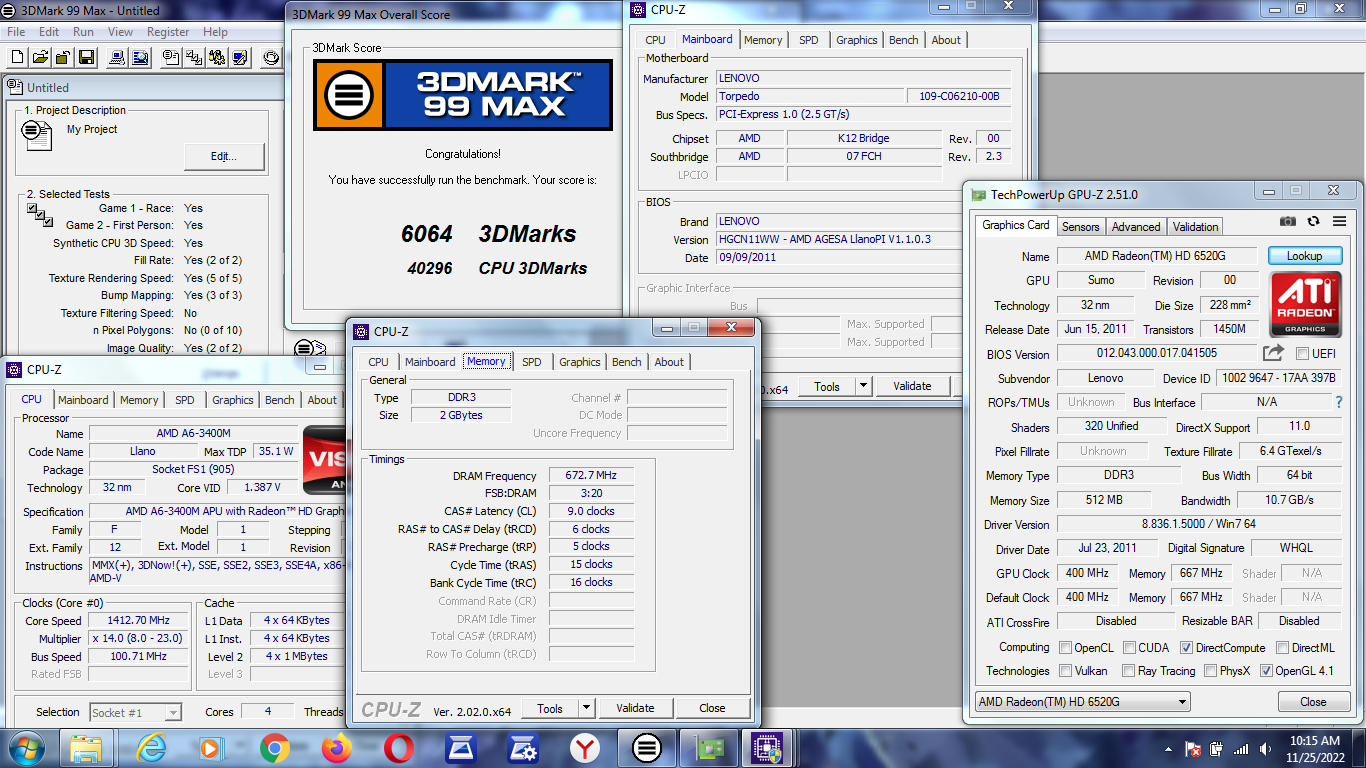The height and width of the screenshot is (768, 1366).
Task: Click the BIOS export arrow icon in GPU-Z
Action: point(1273,353)
